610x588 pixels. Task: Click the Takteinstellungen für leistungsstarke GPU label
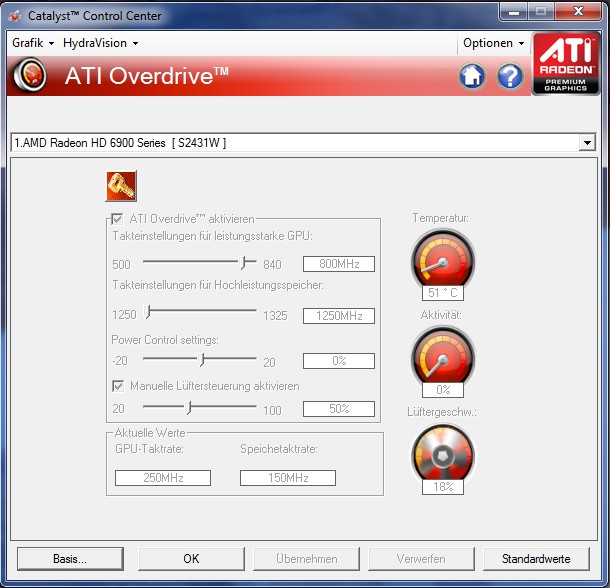click(x=212, y=236)
